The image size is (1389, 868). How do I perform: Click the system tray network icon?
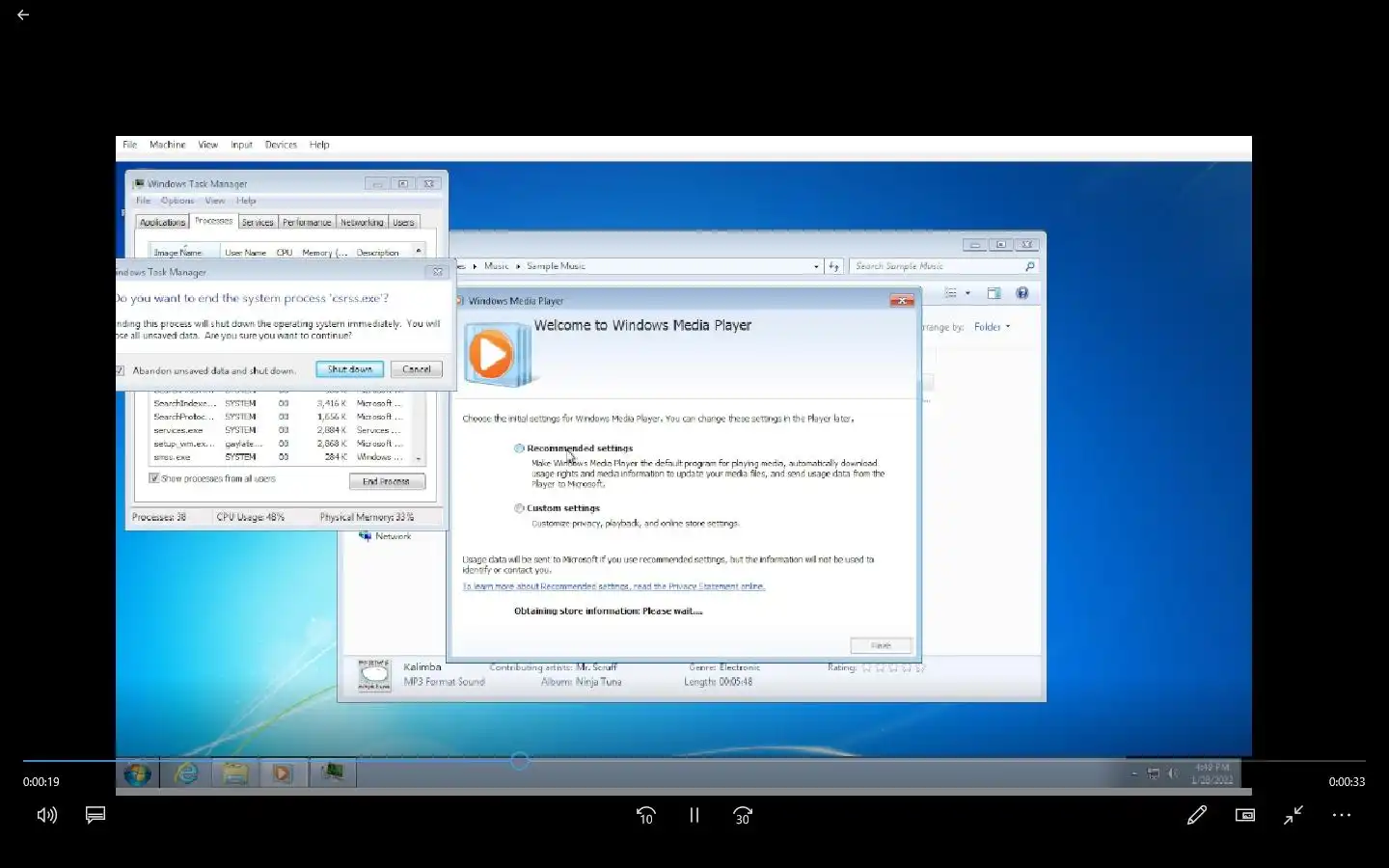(x=1154, y=773)
